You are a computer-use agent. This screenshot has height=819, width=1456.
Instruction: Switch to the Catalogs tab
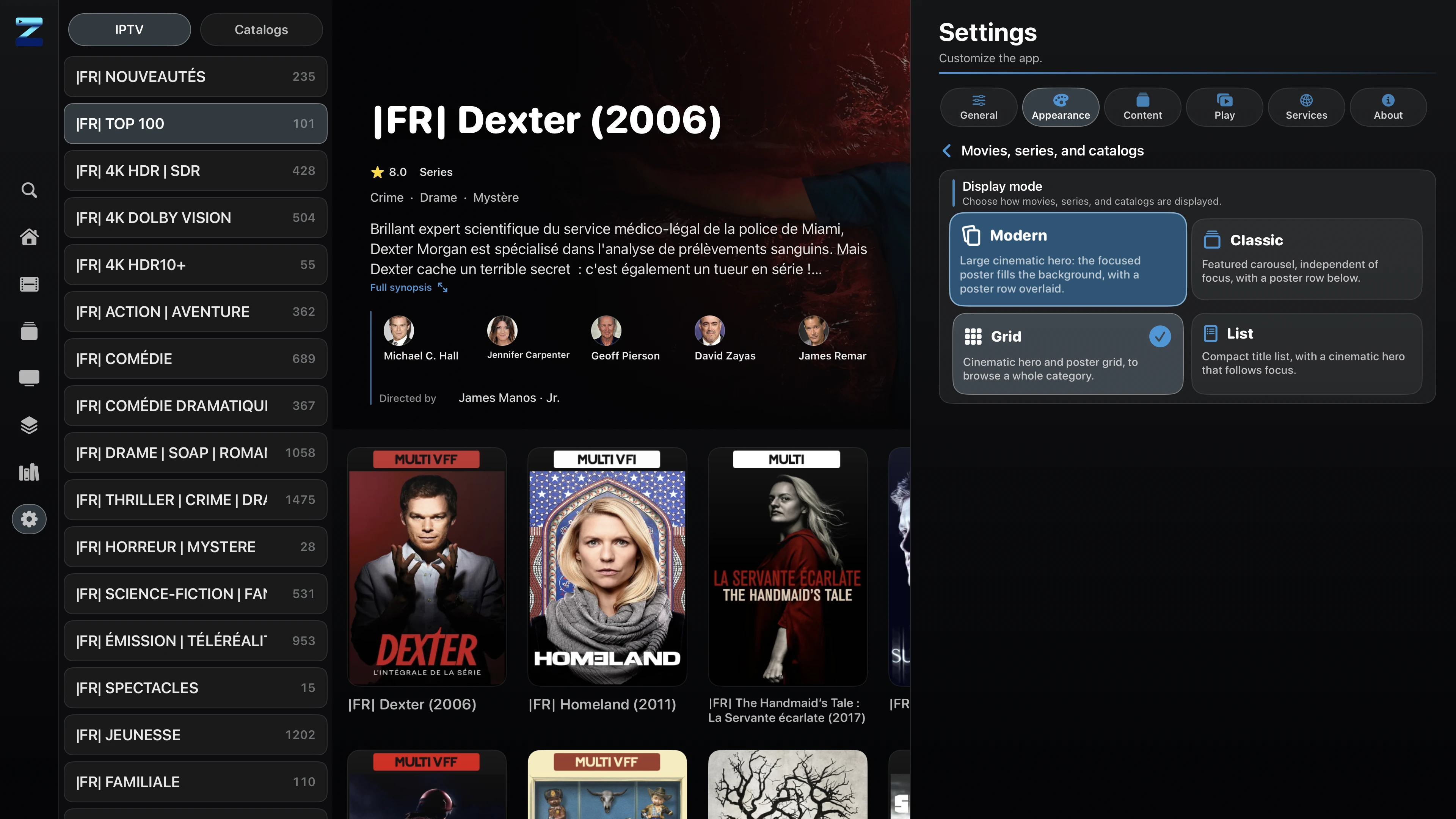tap(261, 30)
